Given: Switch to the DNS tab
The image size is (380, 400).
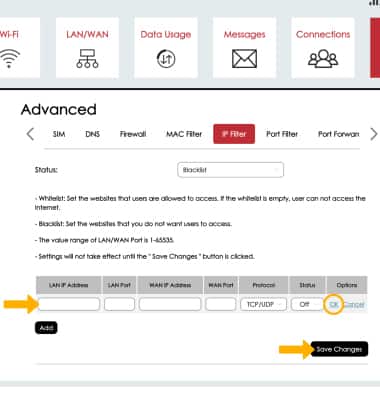Looking at the screenshot, I should (x=92, y=134).
